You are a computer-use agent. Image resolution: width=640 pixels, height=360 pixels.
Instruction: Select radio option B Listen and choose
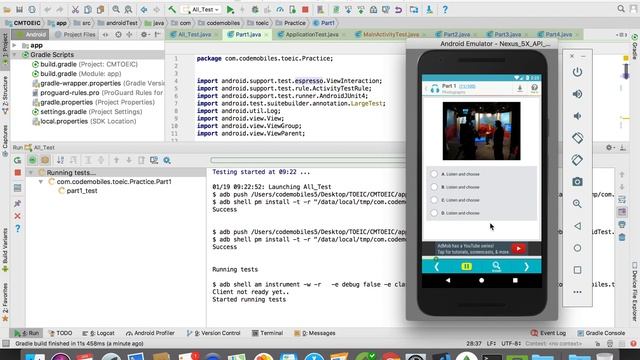point(434,187)
